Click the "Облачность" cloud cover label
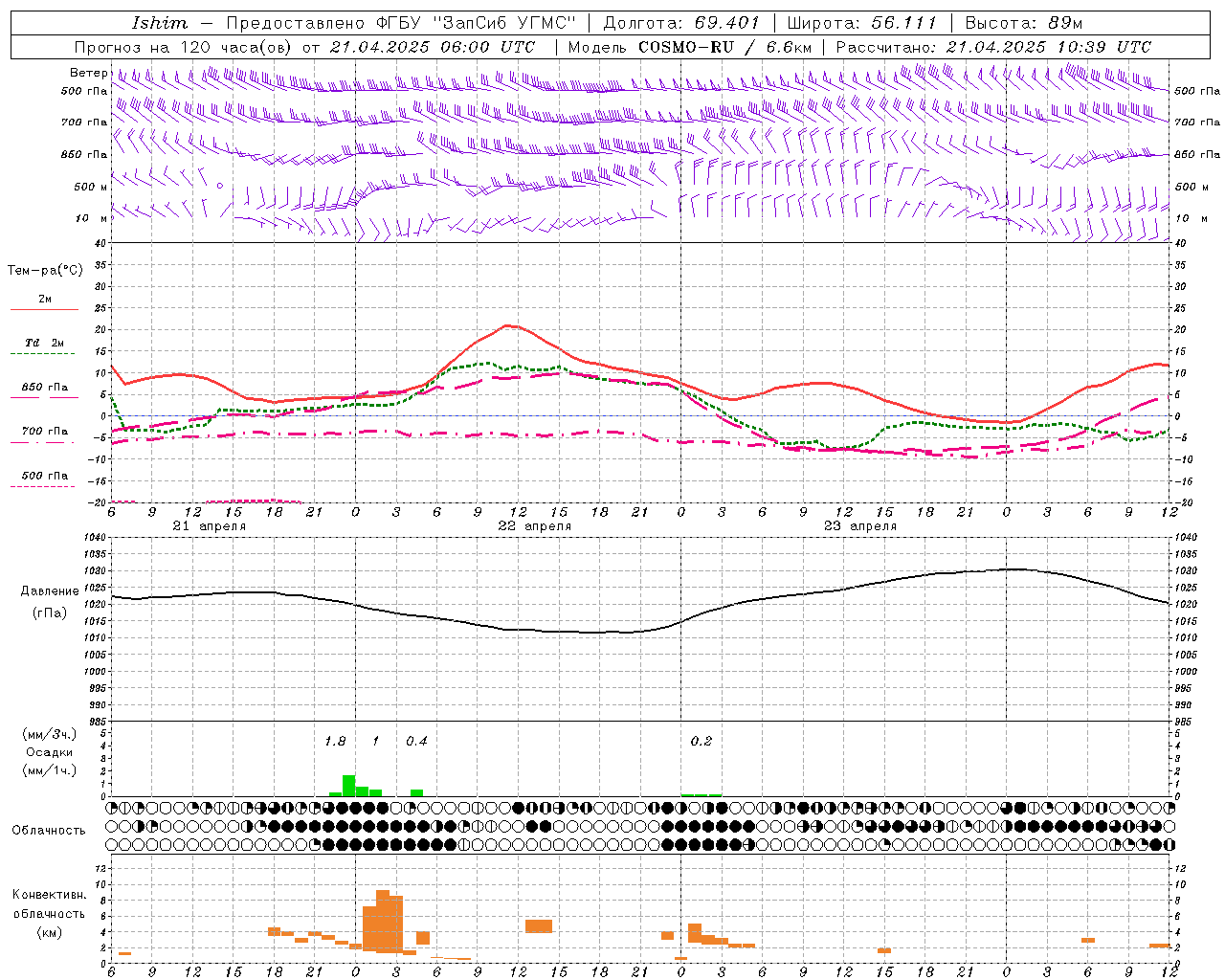Image resolution: width=1225 pixels, height=980 pixels. (49, 830)
